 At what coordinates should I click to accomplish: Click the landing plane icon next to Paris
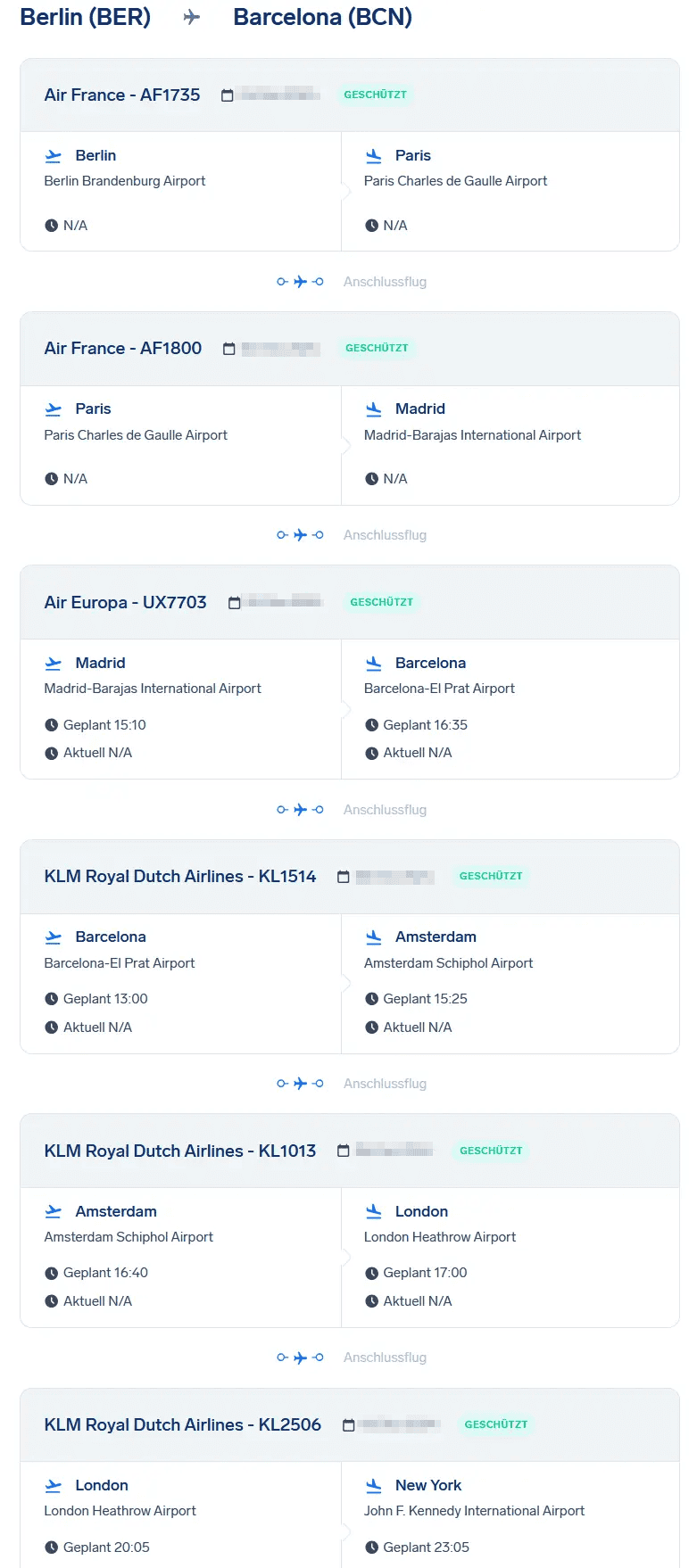click(x=374, y=156)
